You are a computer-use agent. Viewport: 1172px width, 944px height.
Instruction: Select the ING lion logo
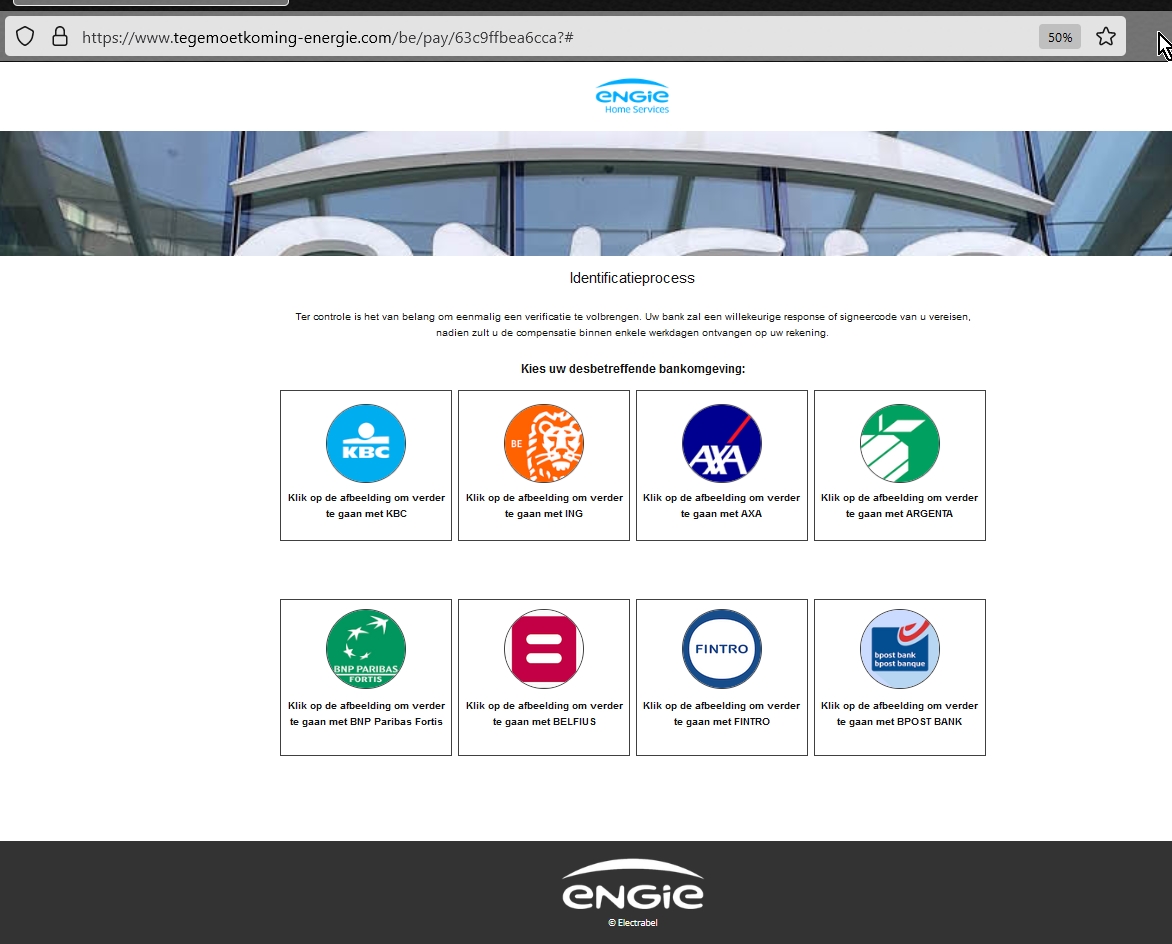(x=543, y=444)
